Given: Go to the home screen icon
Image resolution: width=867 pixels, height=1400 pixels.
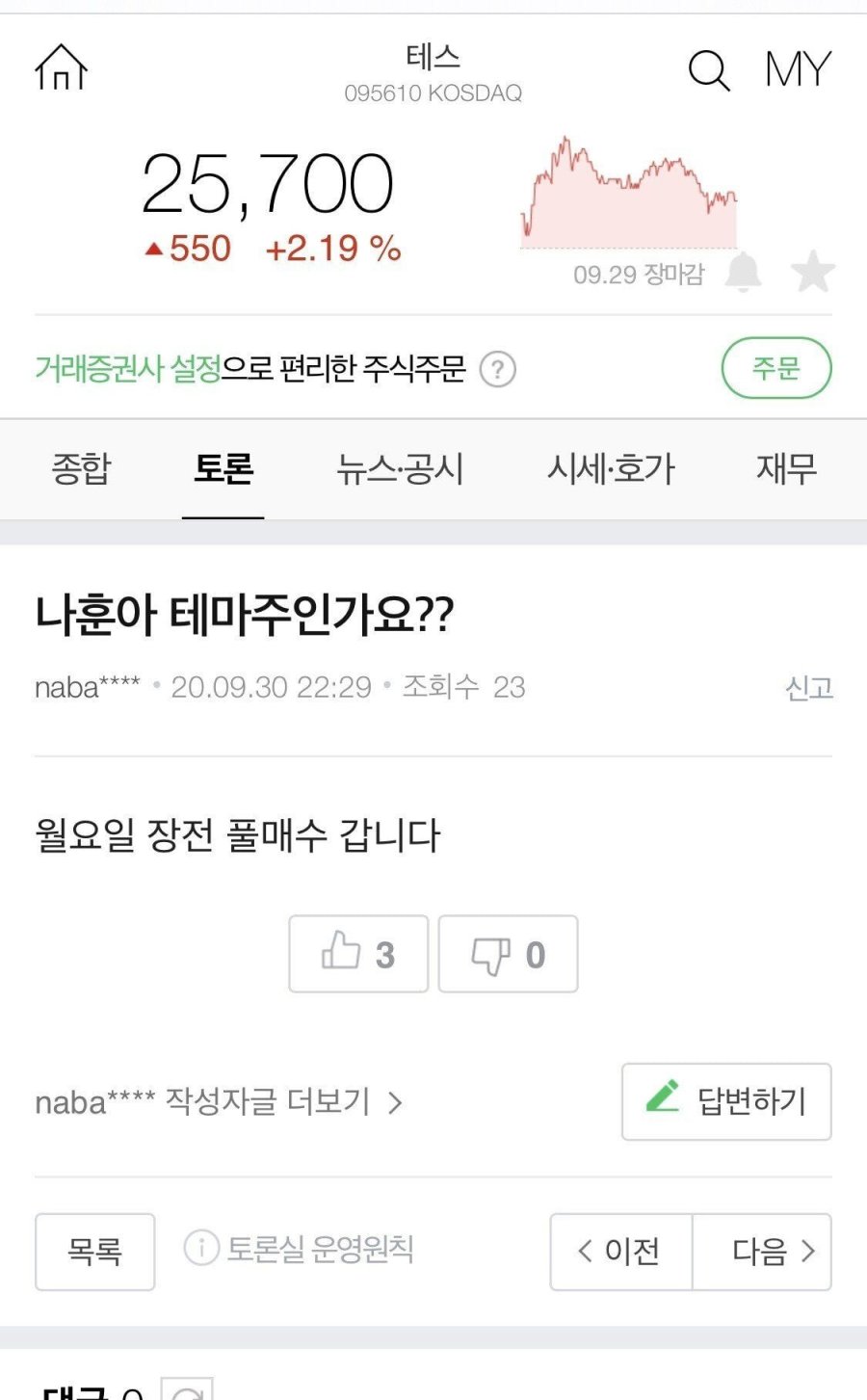Looking at the screenshot, I should coord(62,68).
